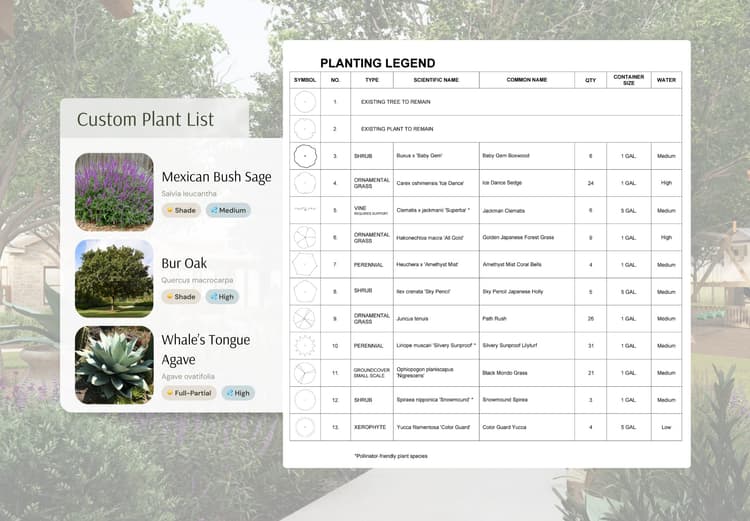
Task: Click the Jackman Clematis common name
Action: pyautogui.click(x=503, y=211)
